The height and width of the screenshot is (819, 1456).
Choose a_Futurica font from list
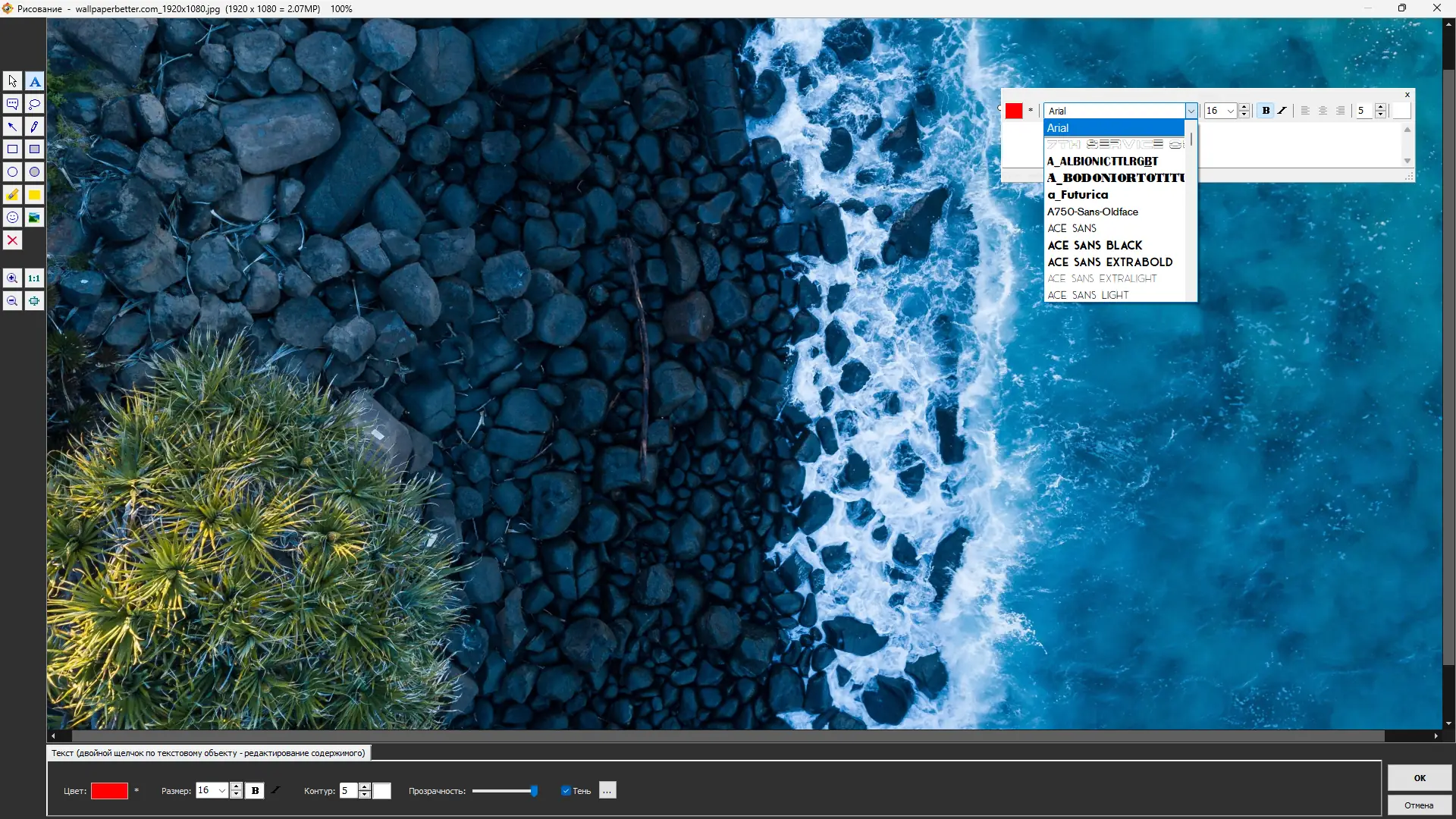pos(1078,195)
